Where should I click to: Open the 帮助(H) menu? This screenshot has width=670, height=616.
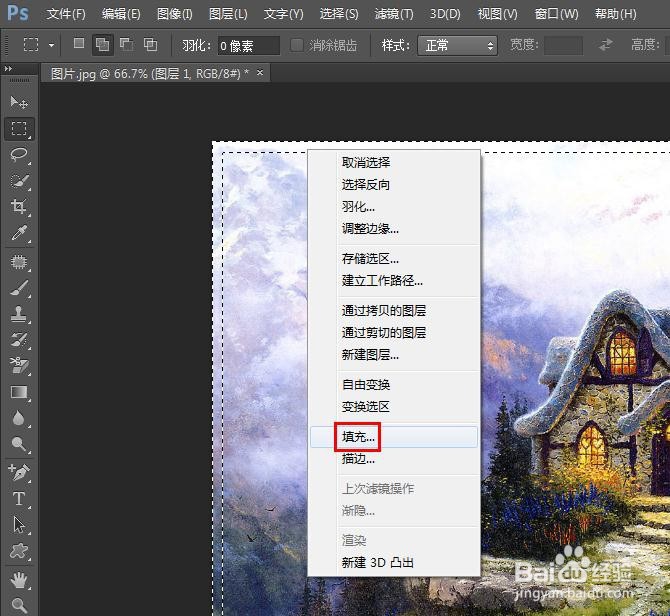[x=615, y=14]
